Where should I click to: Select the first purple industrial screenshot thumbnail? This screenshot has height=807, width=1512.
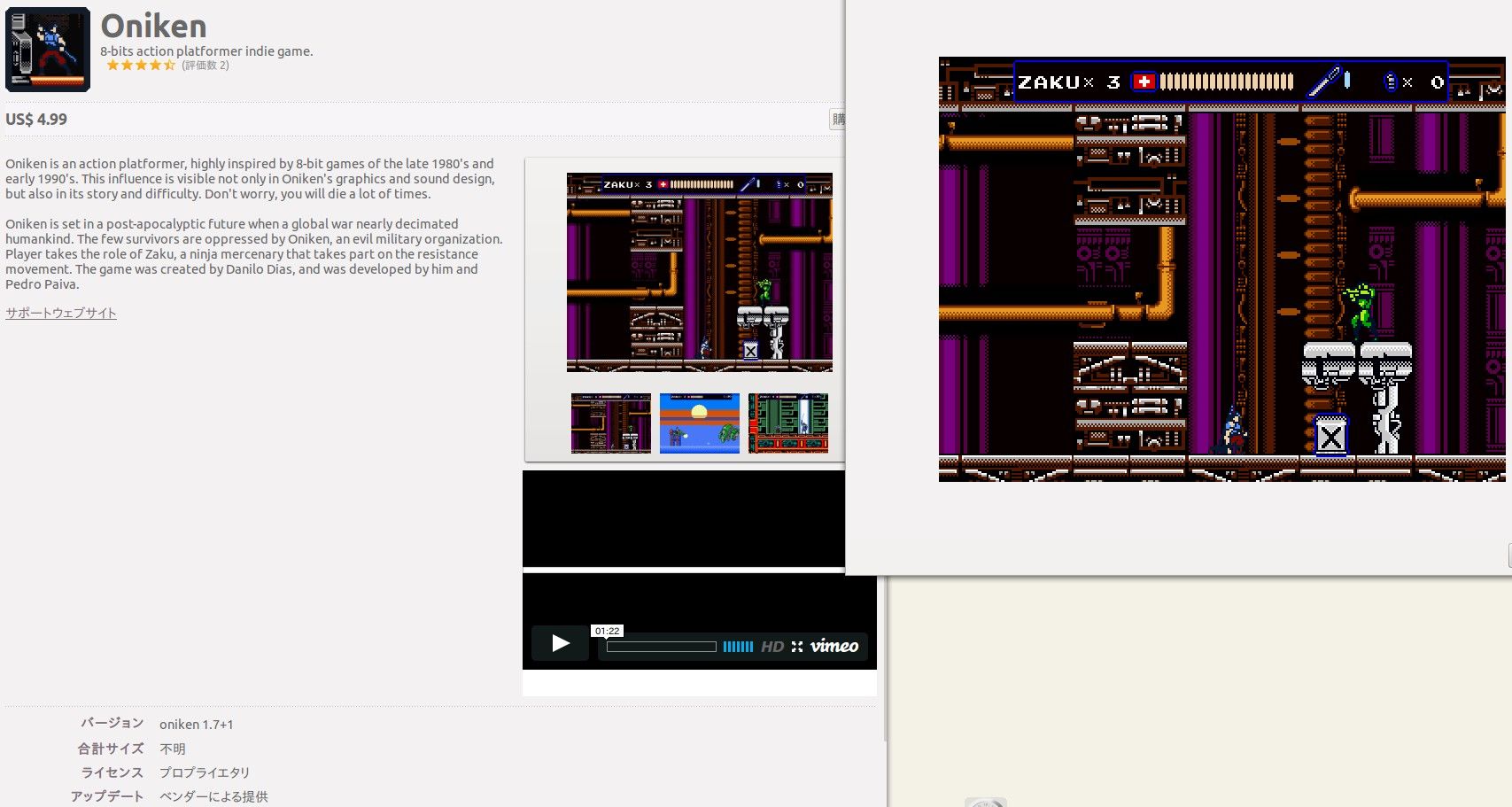pyautogui.click(x=611, y=423)
